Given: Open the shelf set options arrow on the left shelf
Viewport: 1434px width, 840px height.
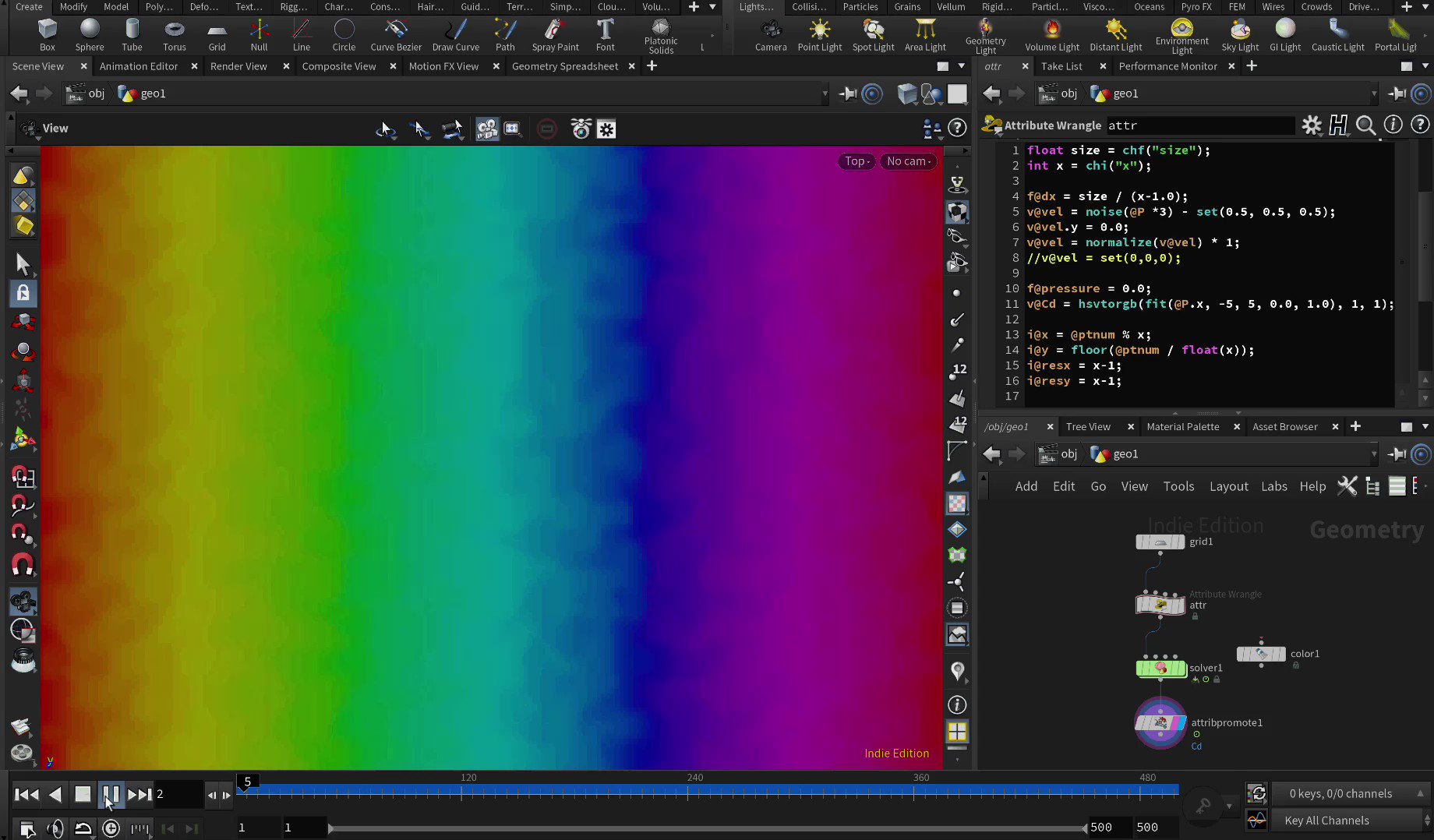Looking at the screenshot, I should (x=712, y=7).
